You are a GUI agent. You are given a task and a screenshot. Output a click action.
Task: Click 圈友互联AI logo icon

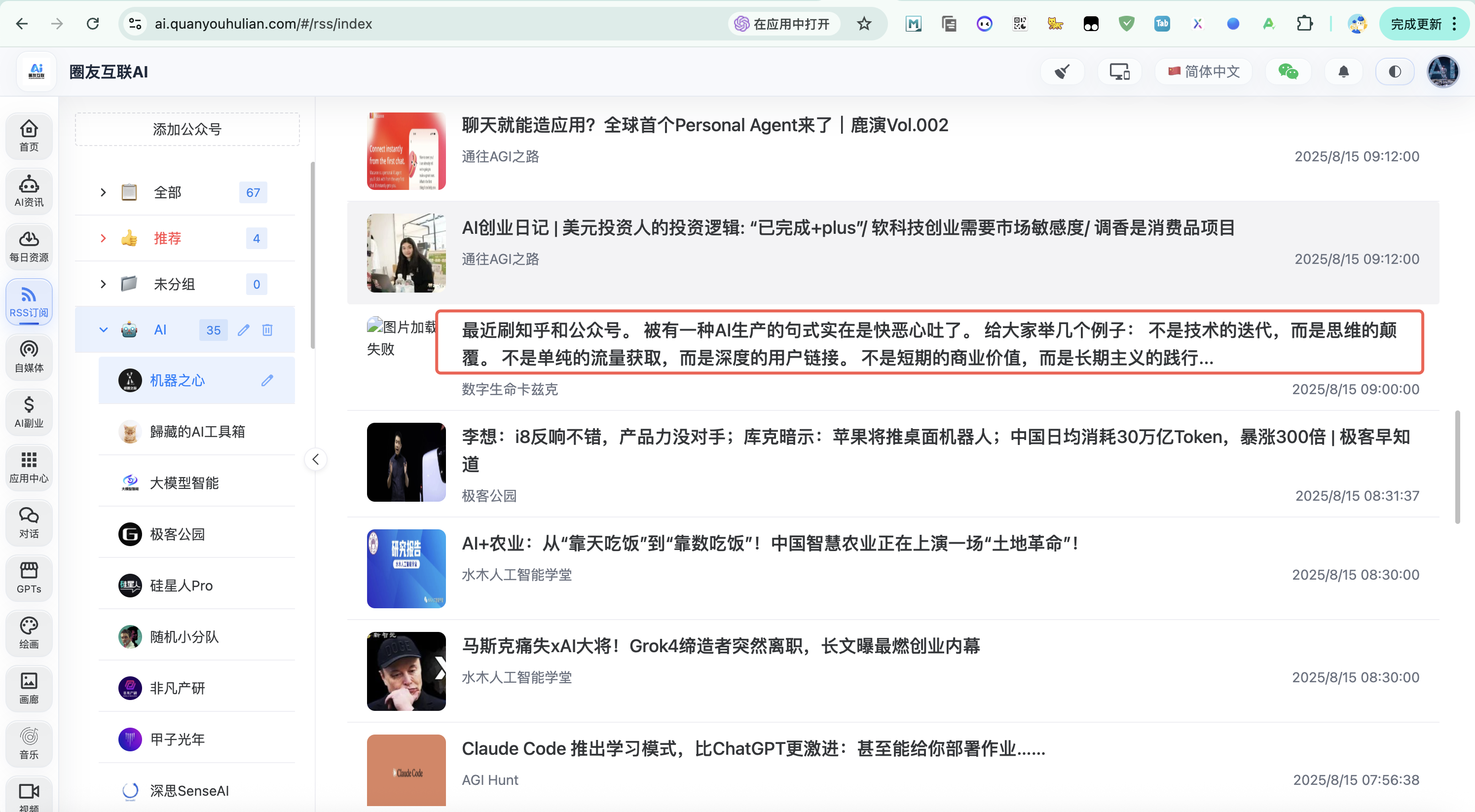tap(37, 72)
